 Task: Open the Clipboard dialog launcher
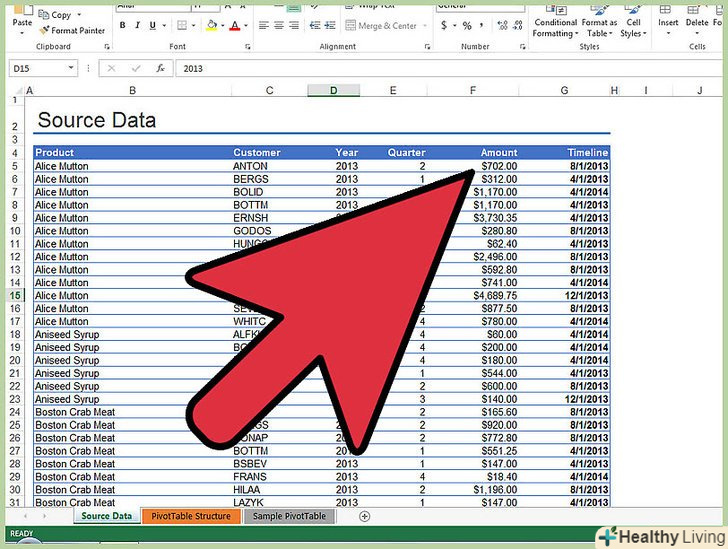(107, 46)
